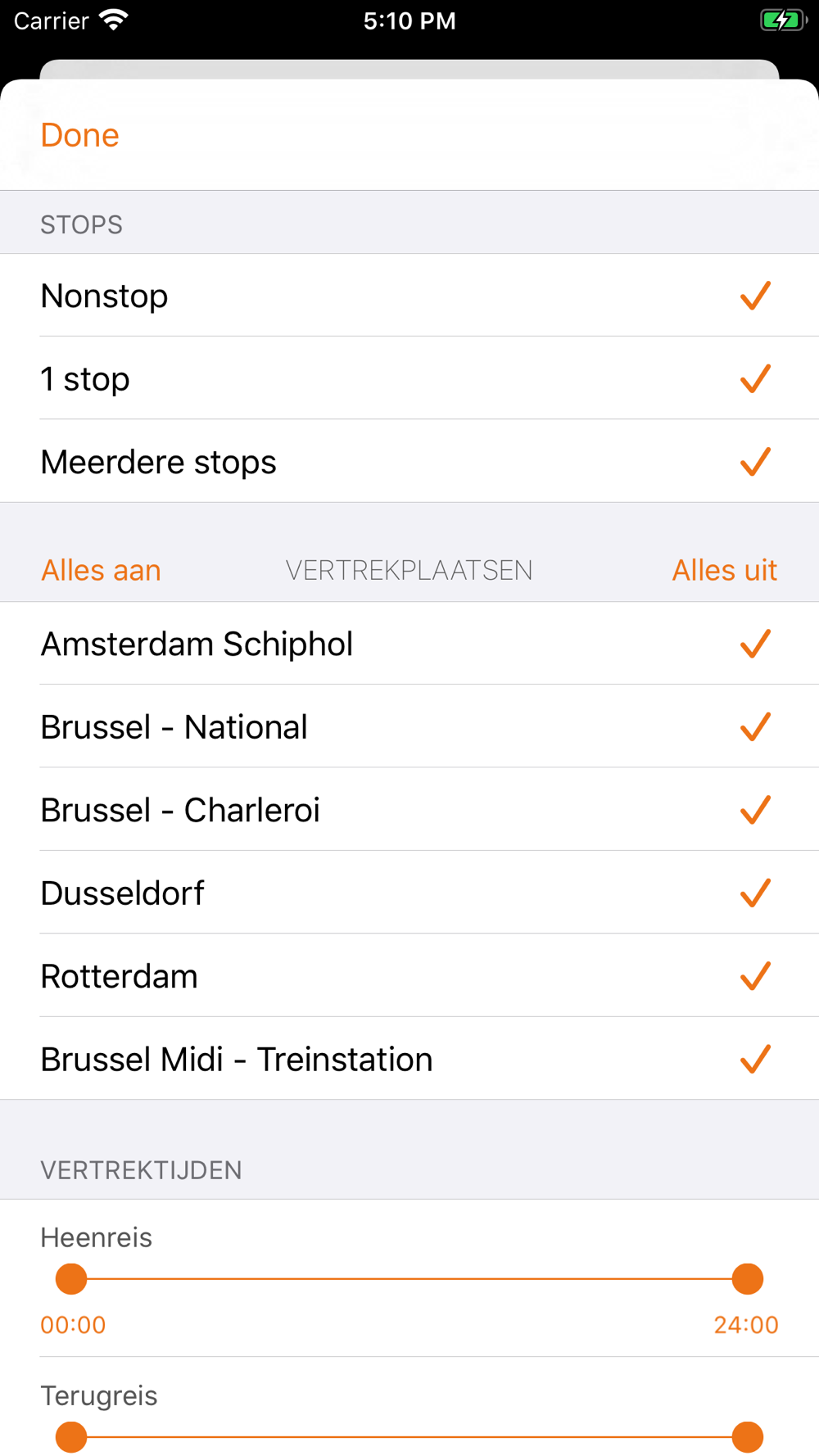Toggle Meerdere stops option

[409, 462]
